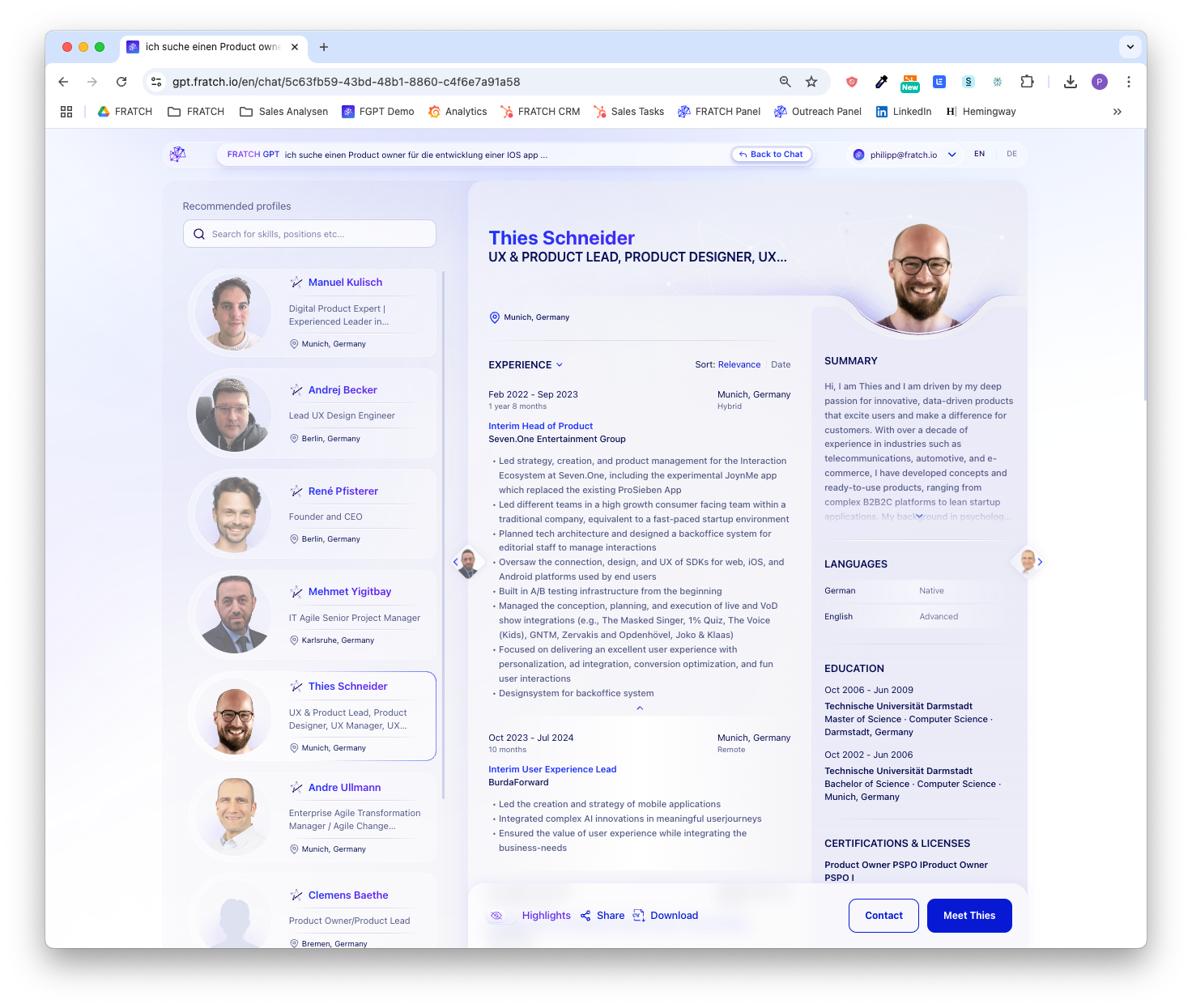Sort experience by Relevance

click(739, 365)
